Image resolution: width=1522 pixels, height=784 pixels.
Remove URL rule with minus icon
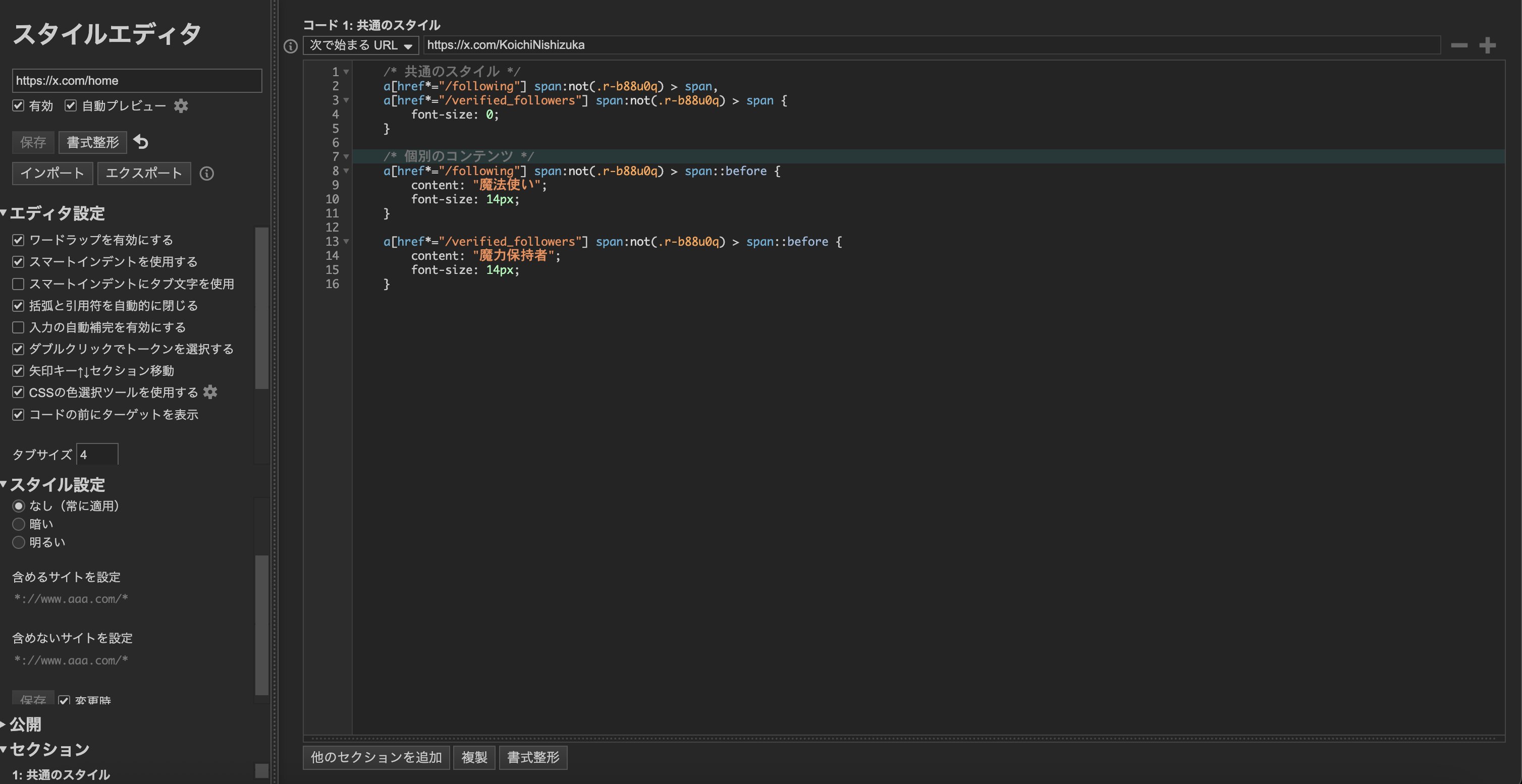click(1459, 45)
